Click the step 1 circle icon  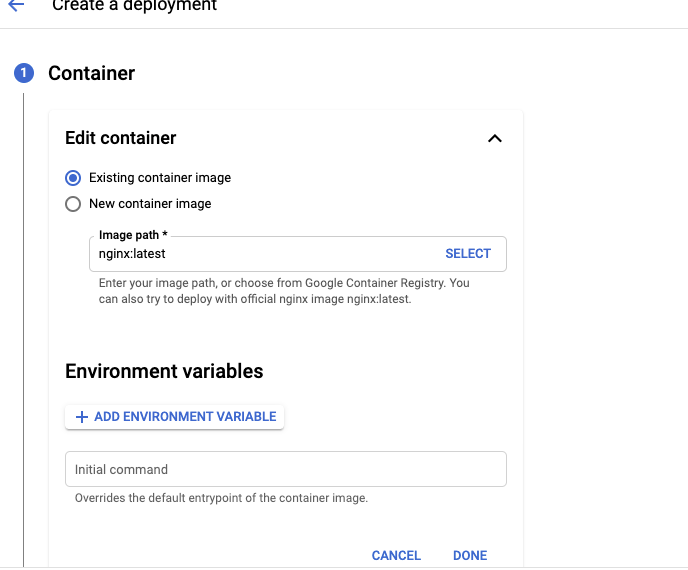point(24,73)
